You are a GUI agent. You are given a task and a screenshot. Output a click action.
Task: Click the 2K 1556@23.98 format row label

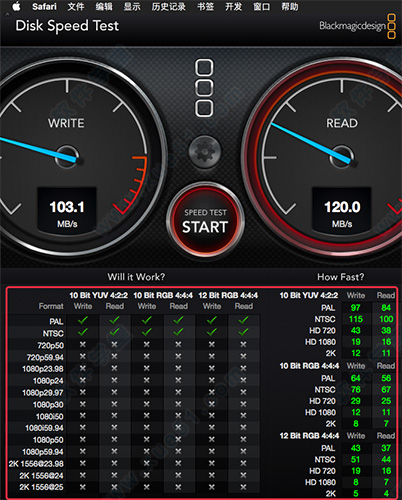click(x=36, y=464)
